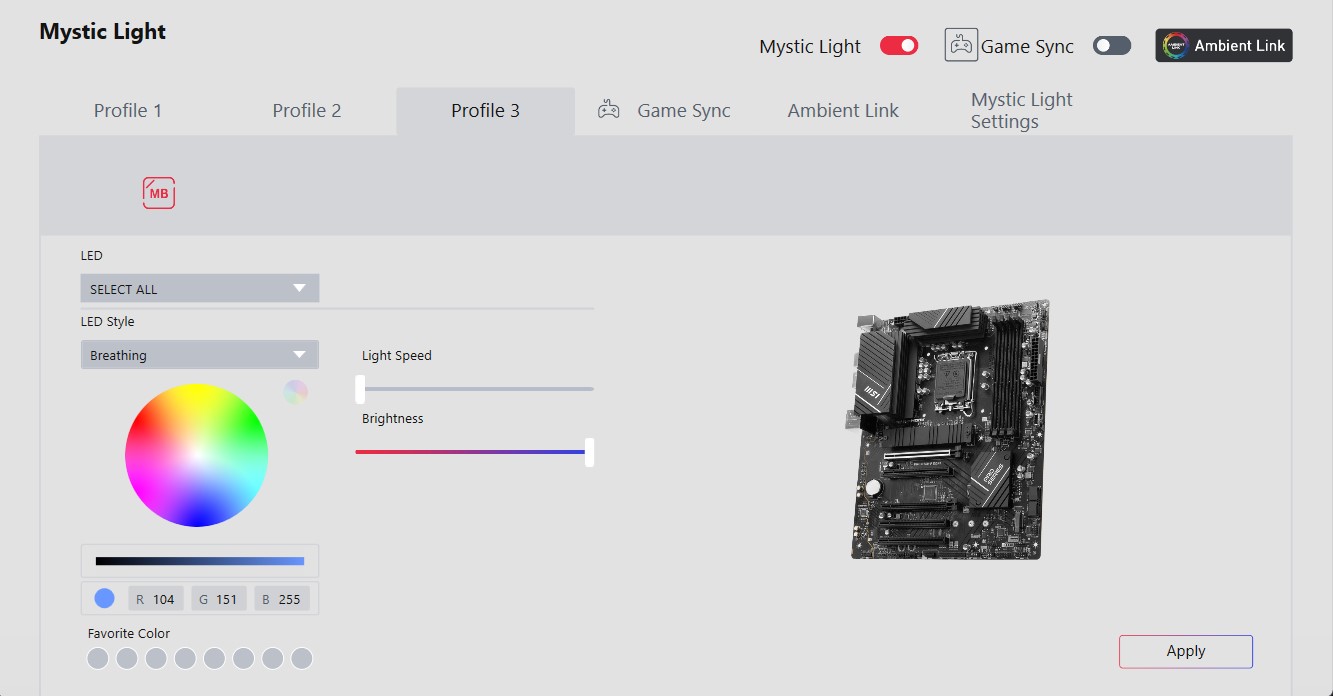The height and width of the screenshot is (696, 1333).
Task: Enable the Game Sync toggle switch
Action: [1111, 46]
